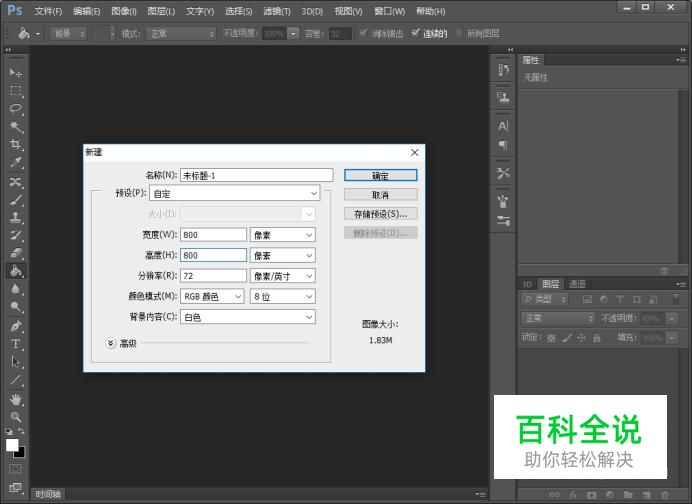
Task: Select the Move tool
Action: [x=16, y=73]
